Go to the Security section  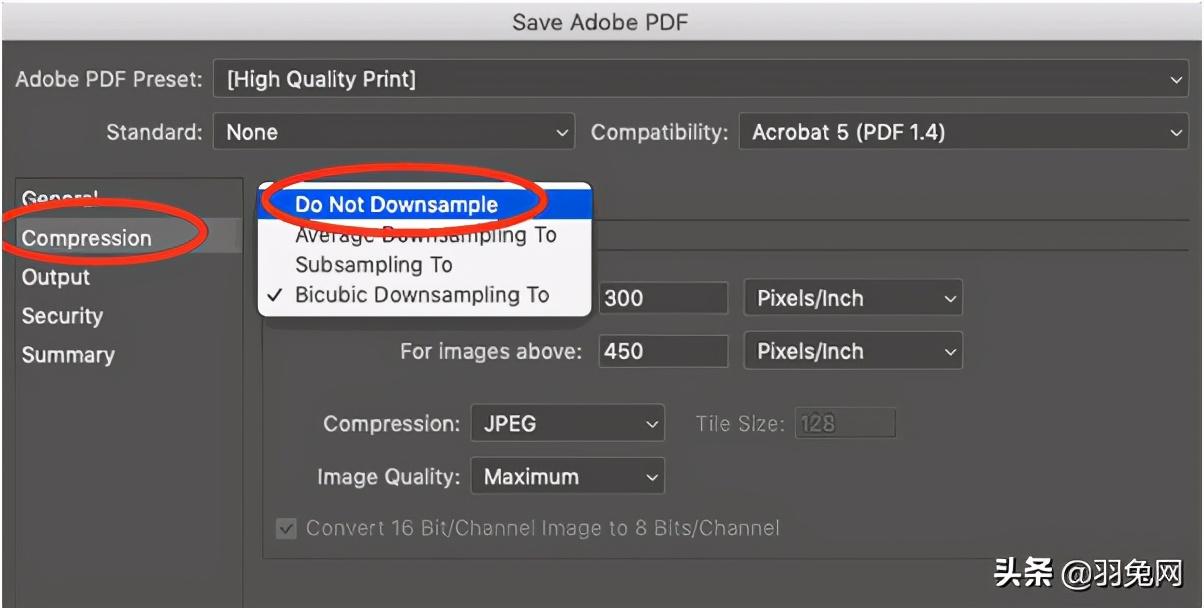point(62,316)
